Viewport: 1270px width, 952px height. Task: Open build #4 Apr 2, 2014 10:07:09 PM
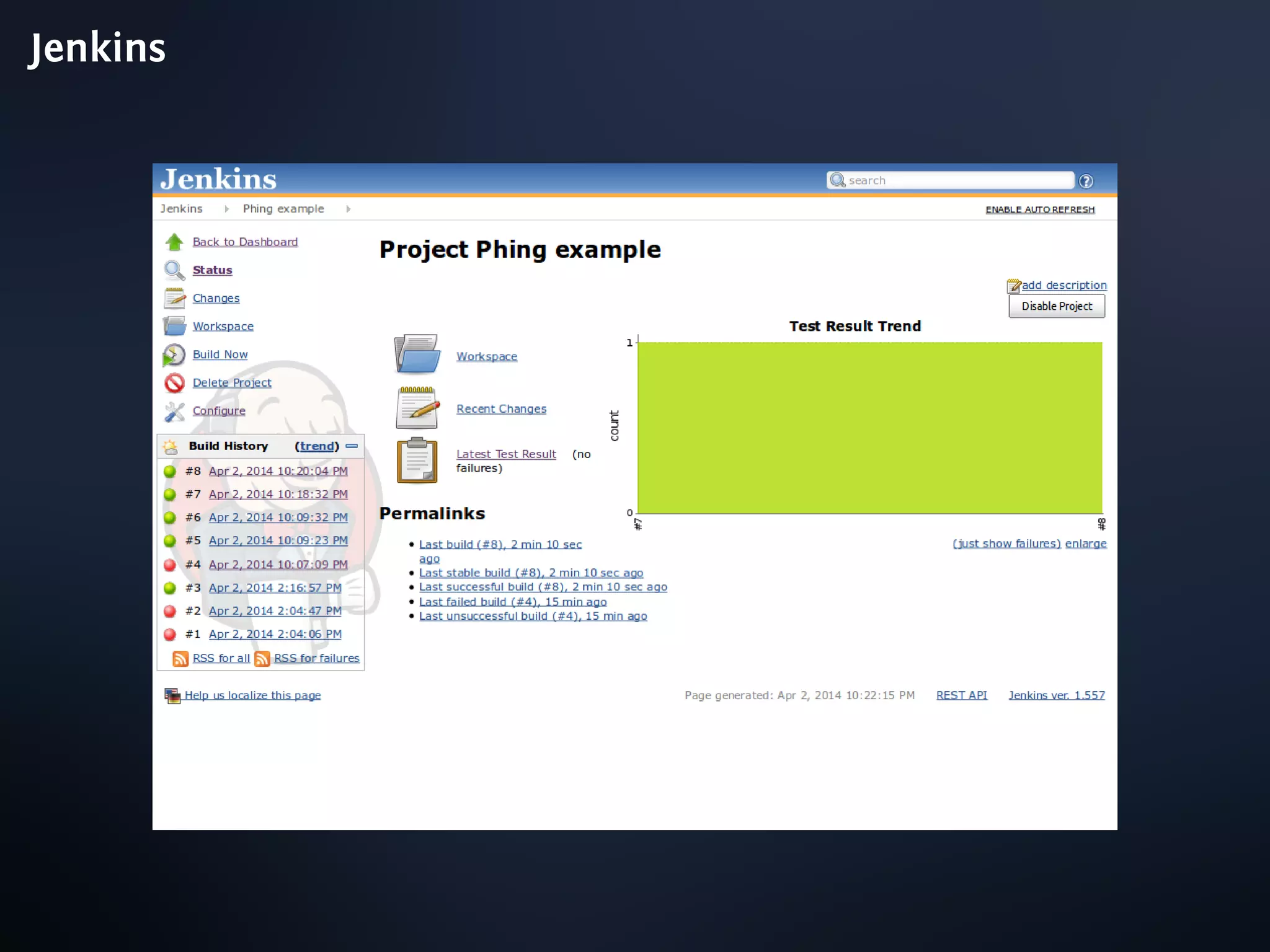(278, 565)
